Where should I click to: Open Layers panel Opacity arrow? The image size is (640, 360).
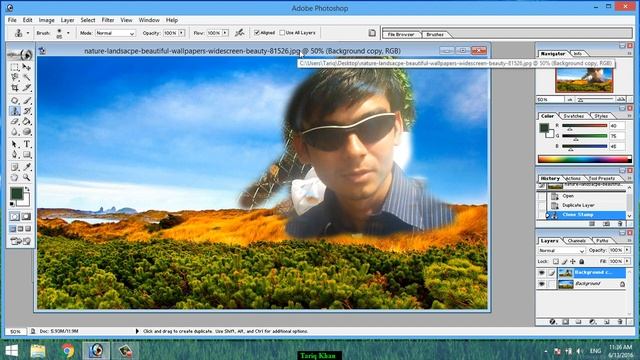[x=627, y=250]
